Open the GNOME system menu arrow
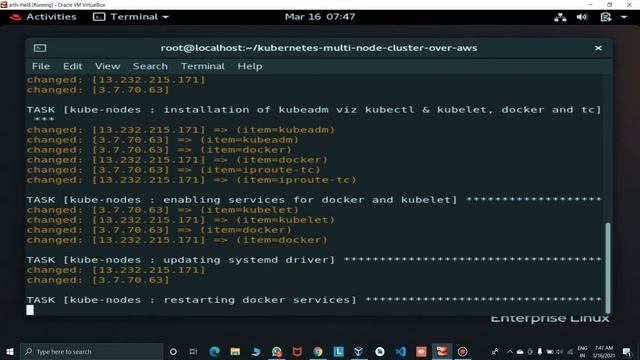The width and height of the screenshot is (640, 360). 624,17
